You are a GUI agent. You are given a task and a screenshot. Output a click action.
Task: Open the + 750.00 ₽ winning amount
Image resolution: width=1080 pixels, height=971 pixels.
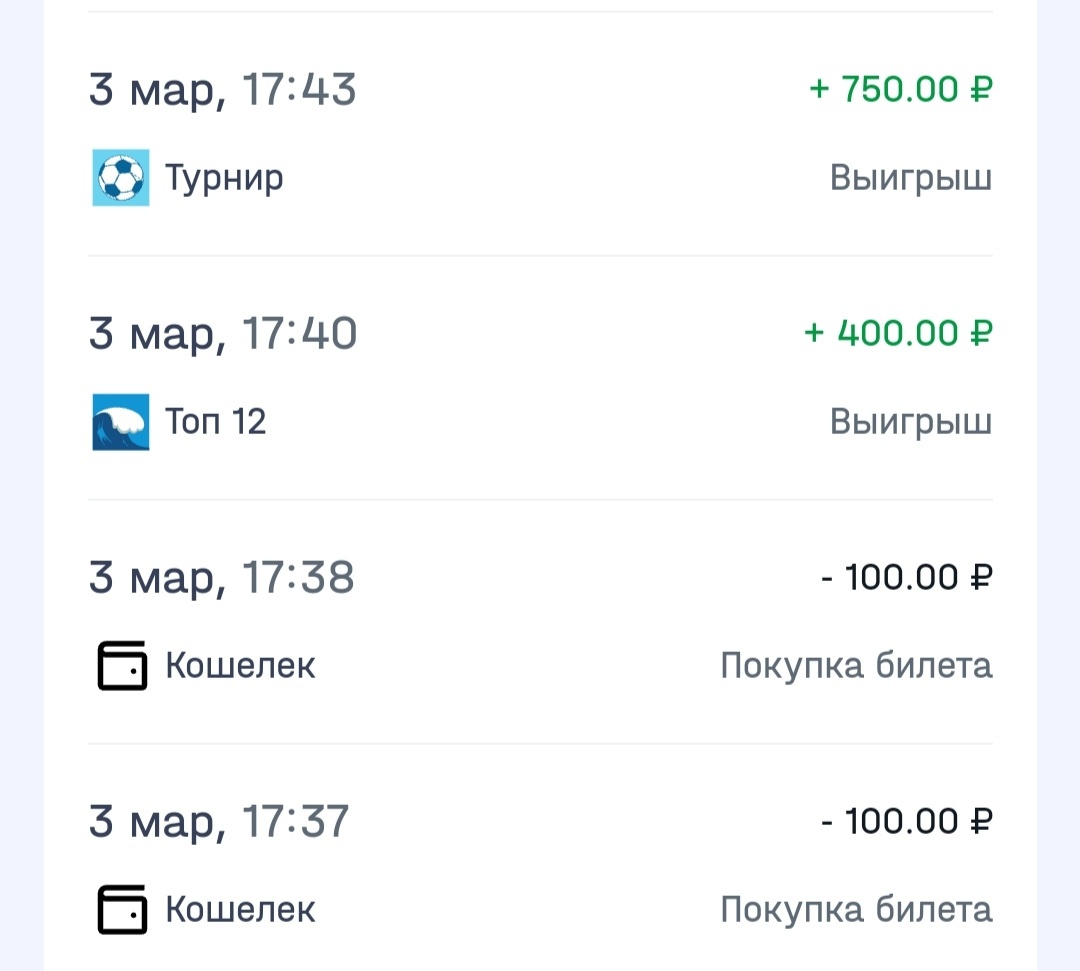[x=899, y=88]
